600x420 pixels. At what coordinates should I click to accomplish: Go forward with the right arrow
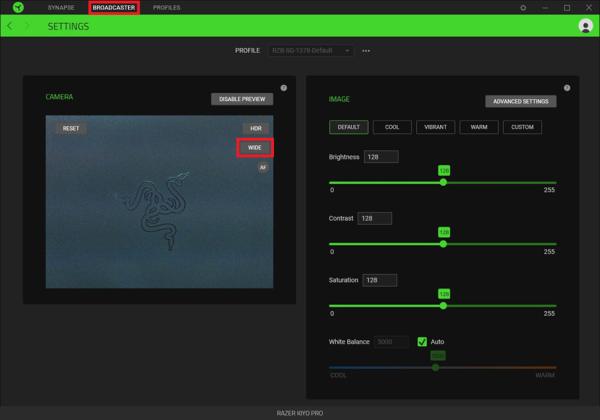(27, 26)
